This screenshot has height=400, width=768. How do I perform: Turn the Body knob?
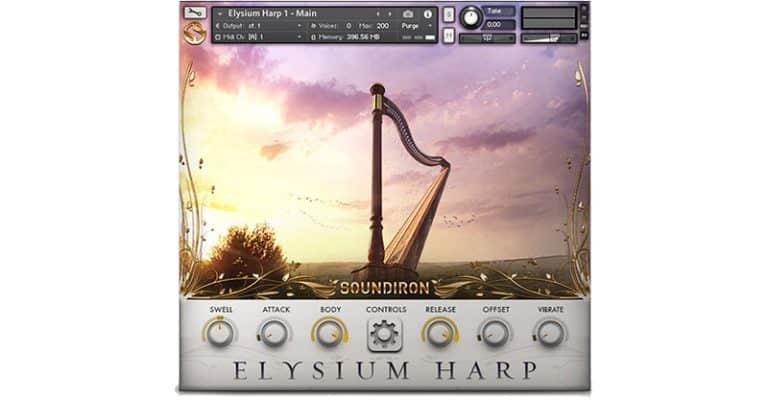pos(329,333)
